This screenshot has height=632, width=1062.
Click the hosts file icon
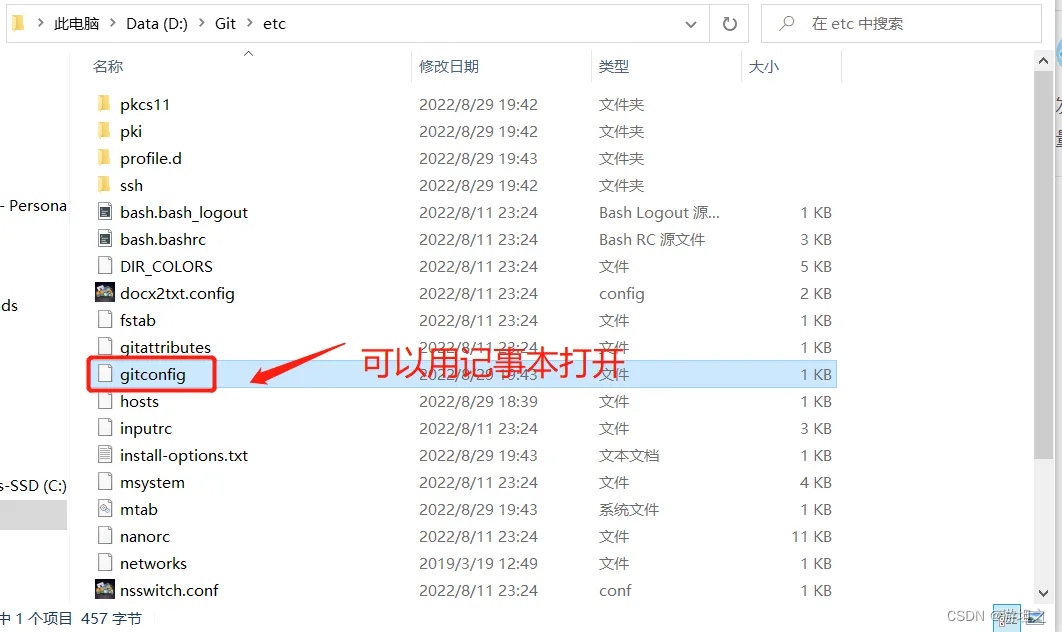[105, 401]
